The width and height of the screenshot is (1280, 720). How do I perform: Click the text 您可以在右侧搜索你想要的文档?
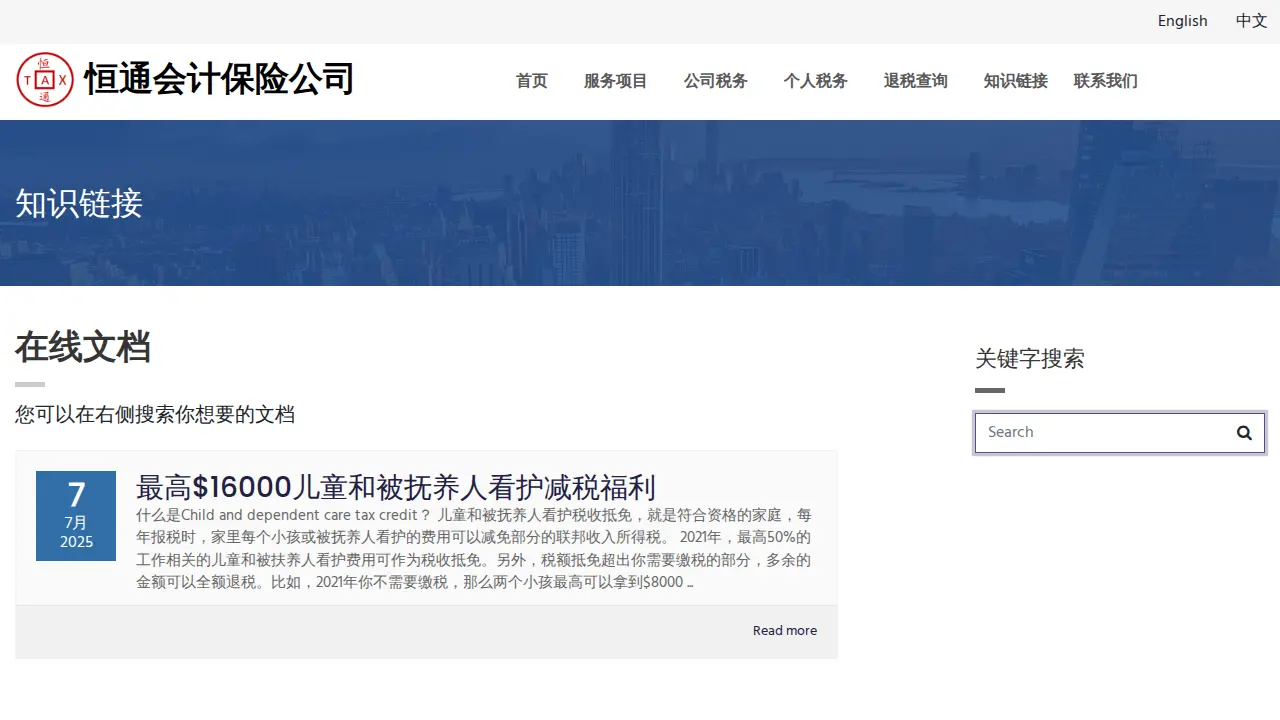tap(155, 415)
